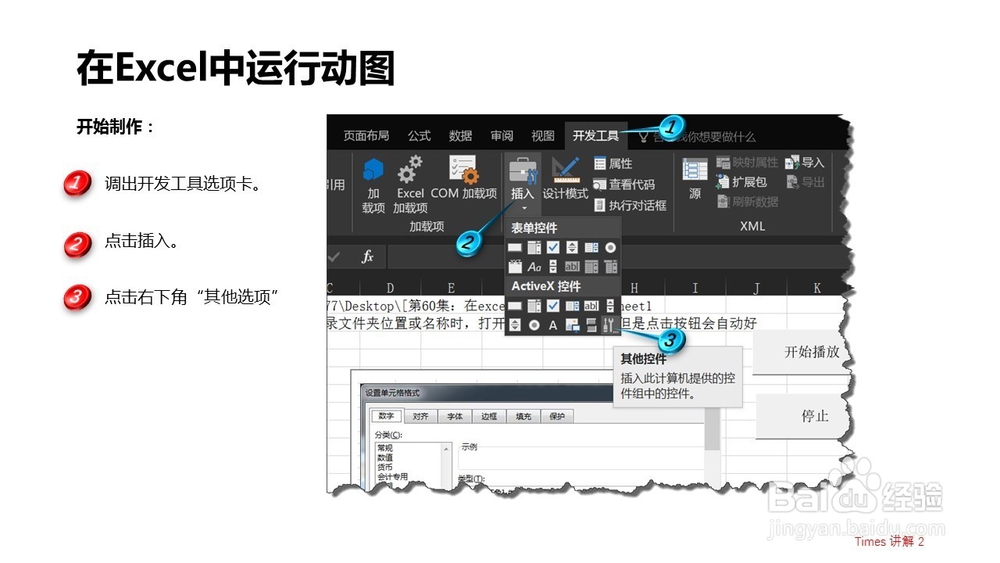This screenshot has height=563, width=1000.
Task: Switch to the 公式 ribbon tab
Action: click(419, 136)
